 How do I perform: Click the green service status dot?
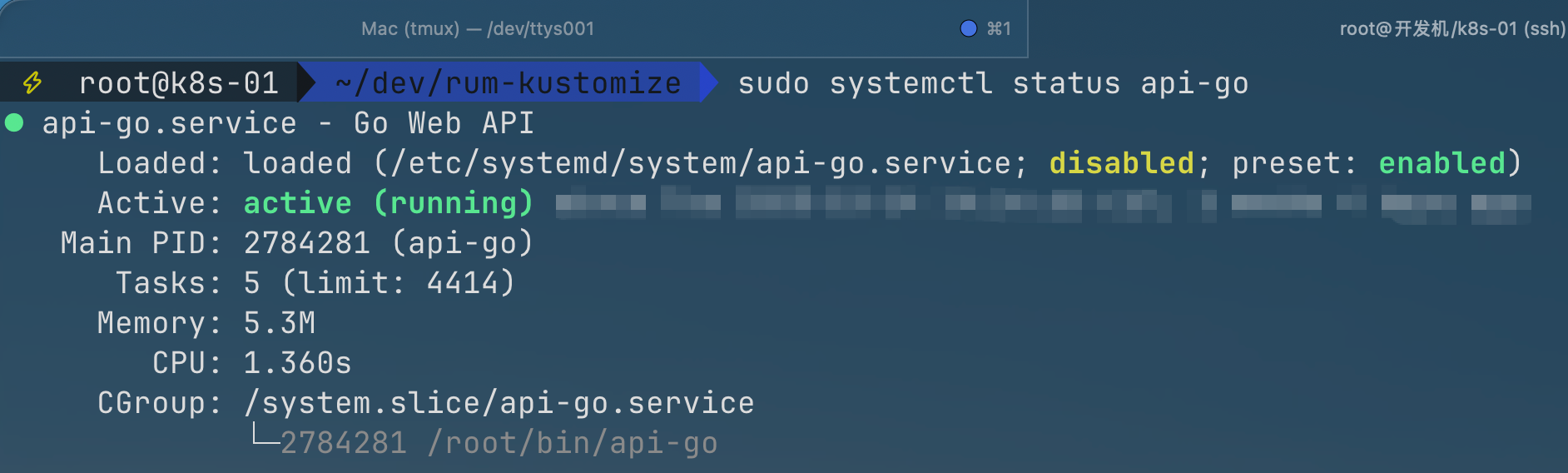14,123
